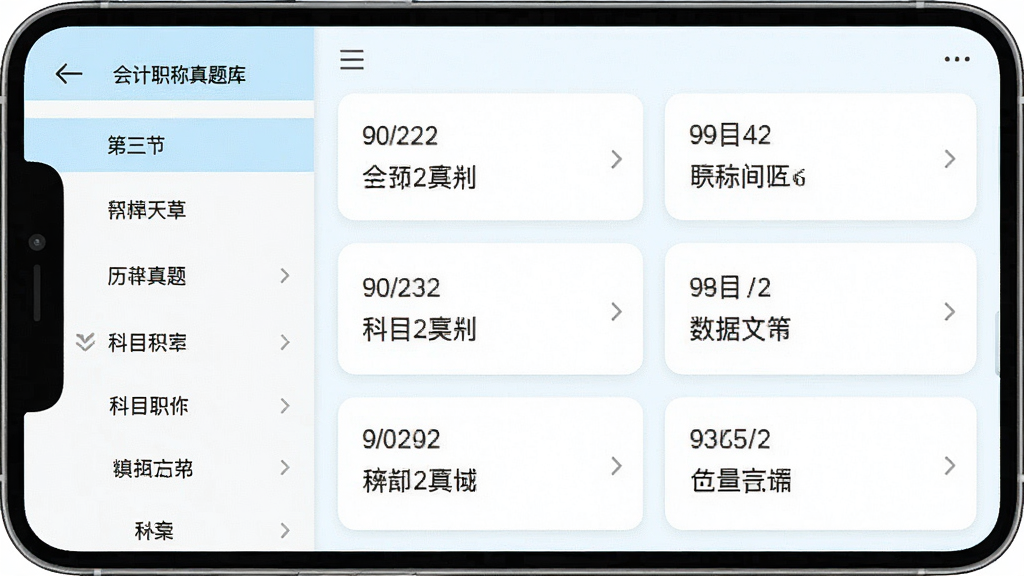
Task: Open the arrow on the 99目42 card
Action: pyautogui.click(x=950, y=159)
